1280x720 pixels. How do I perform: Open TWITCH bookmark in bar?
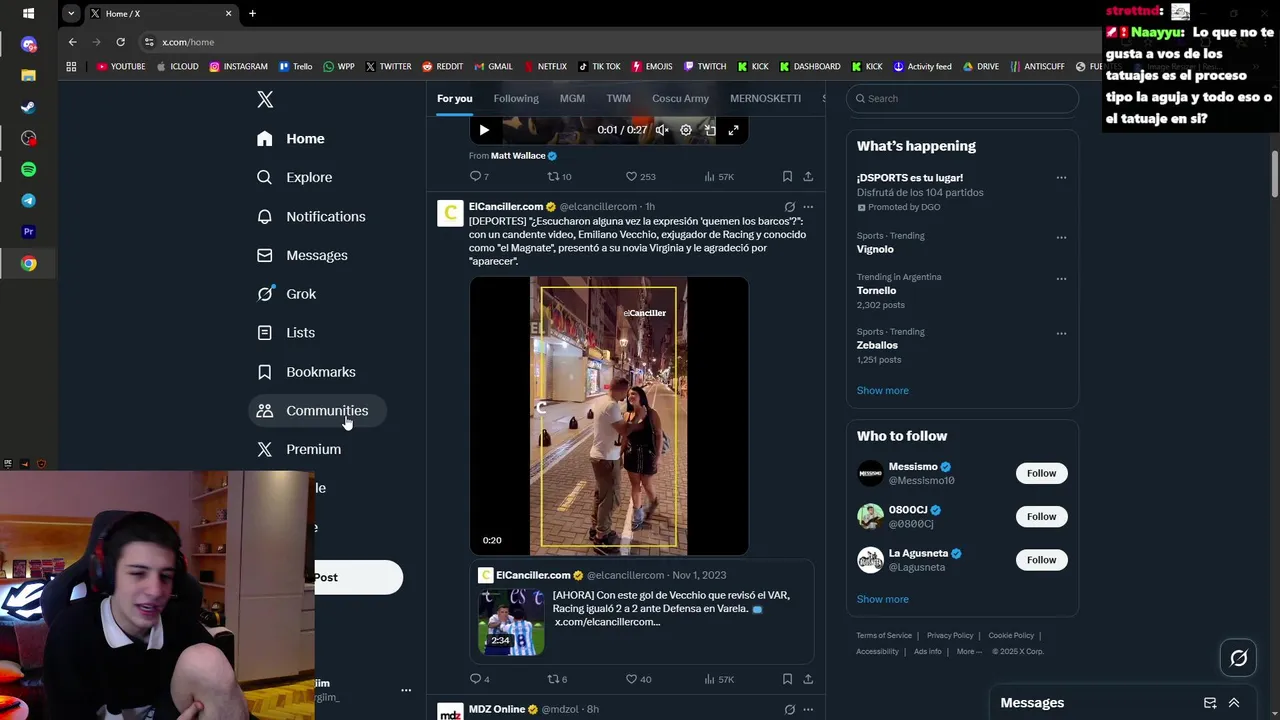[x=705, y=67]
